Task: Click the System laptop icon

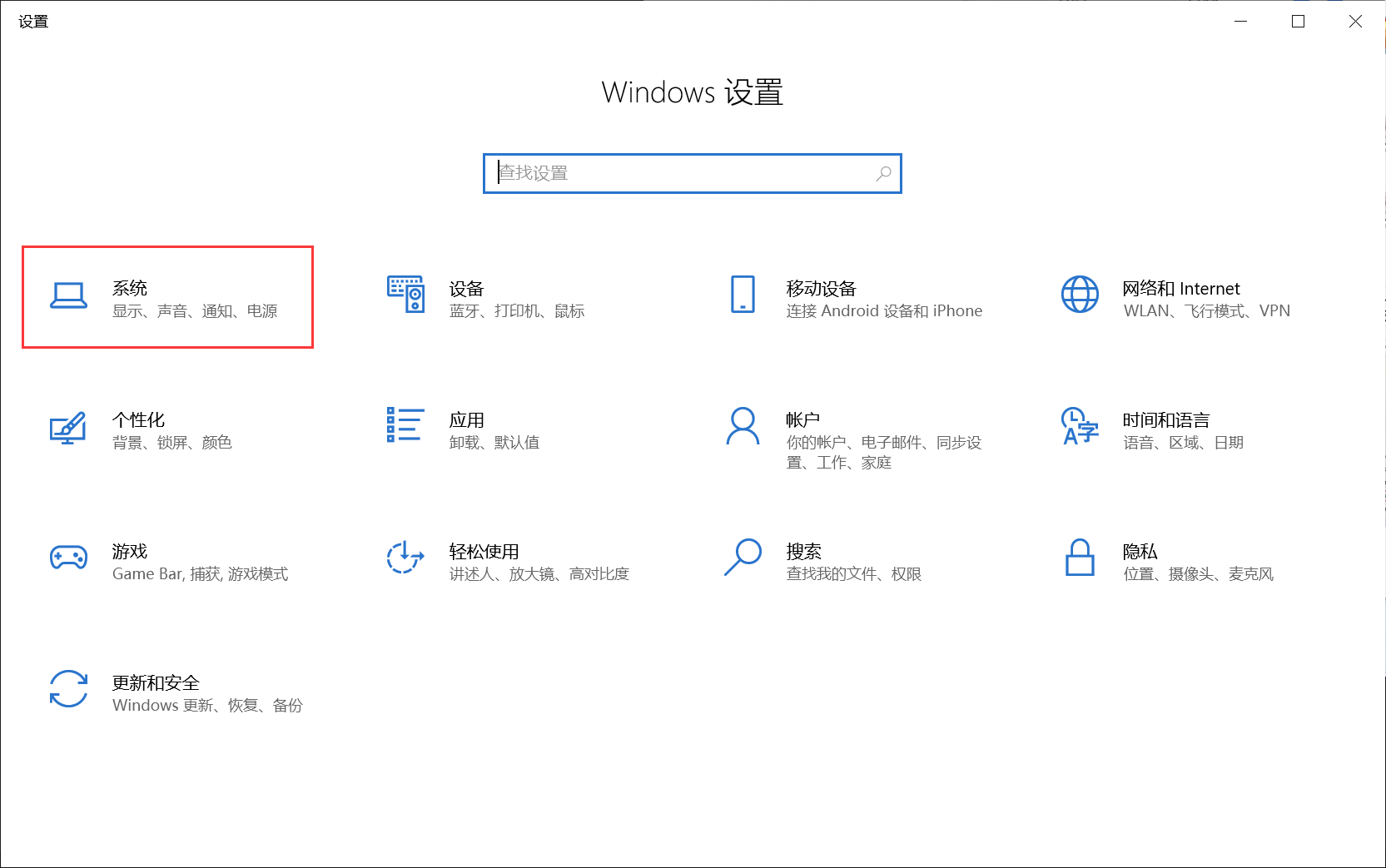Action: (68, 295)
